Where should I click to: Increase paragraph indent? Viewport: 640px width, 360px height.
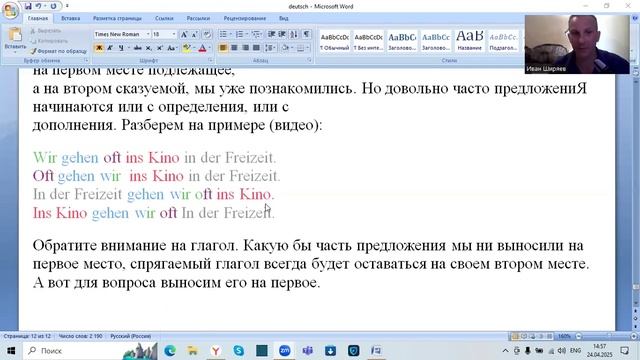point(282,34)
